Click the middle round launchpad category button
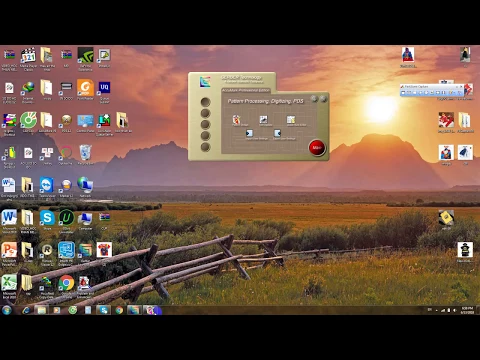The width and height of the screenshot is (480, 360). (x=205, y=124)
